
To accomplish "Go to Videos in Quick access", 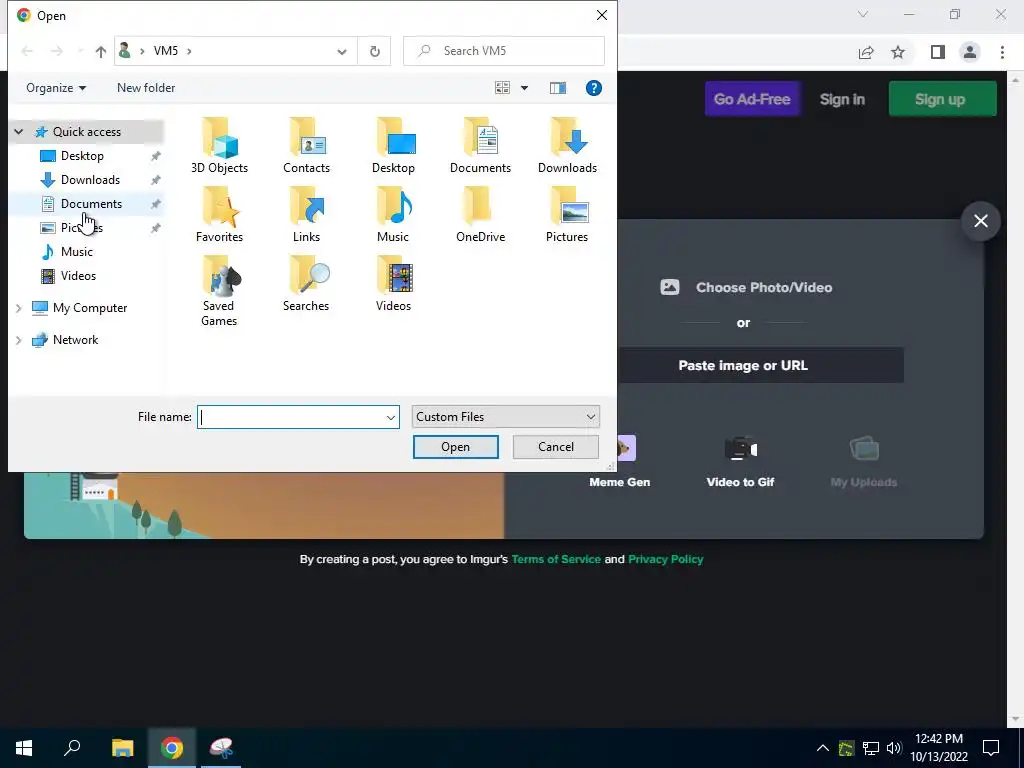I will tap(78, 276).
